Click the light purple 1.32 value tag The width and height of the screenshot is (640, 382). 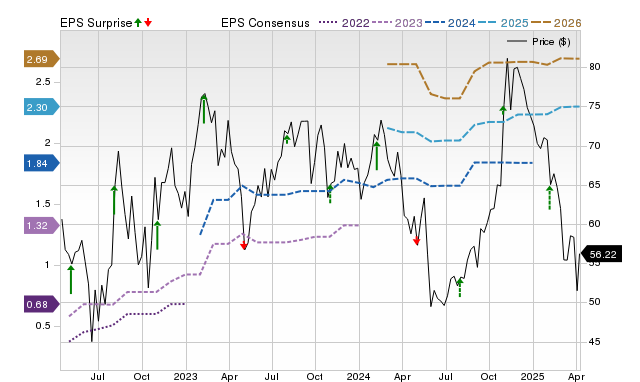coord(41,225)
